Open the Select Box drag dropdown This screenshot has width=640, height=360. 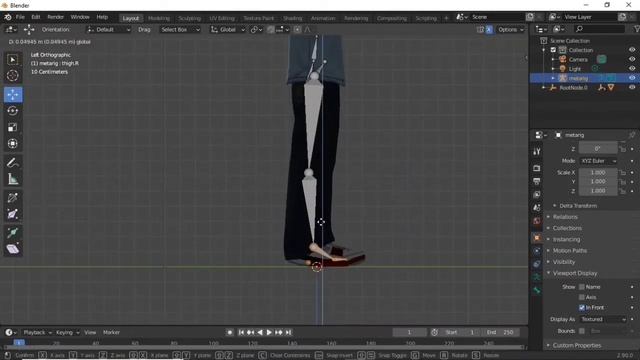point(180,29)
